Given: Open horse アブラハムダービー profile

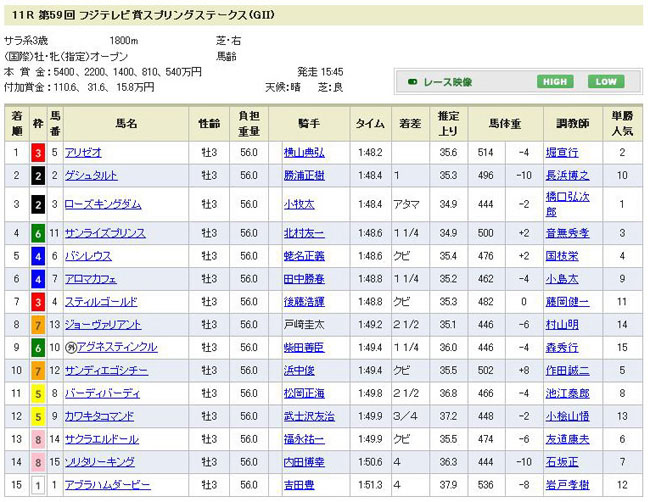Looking at the screenshot, I should (x=107, y=484).
